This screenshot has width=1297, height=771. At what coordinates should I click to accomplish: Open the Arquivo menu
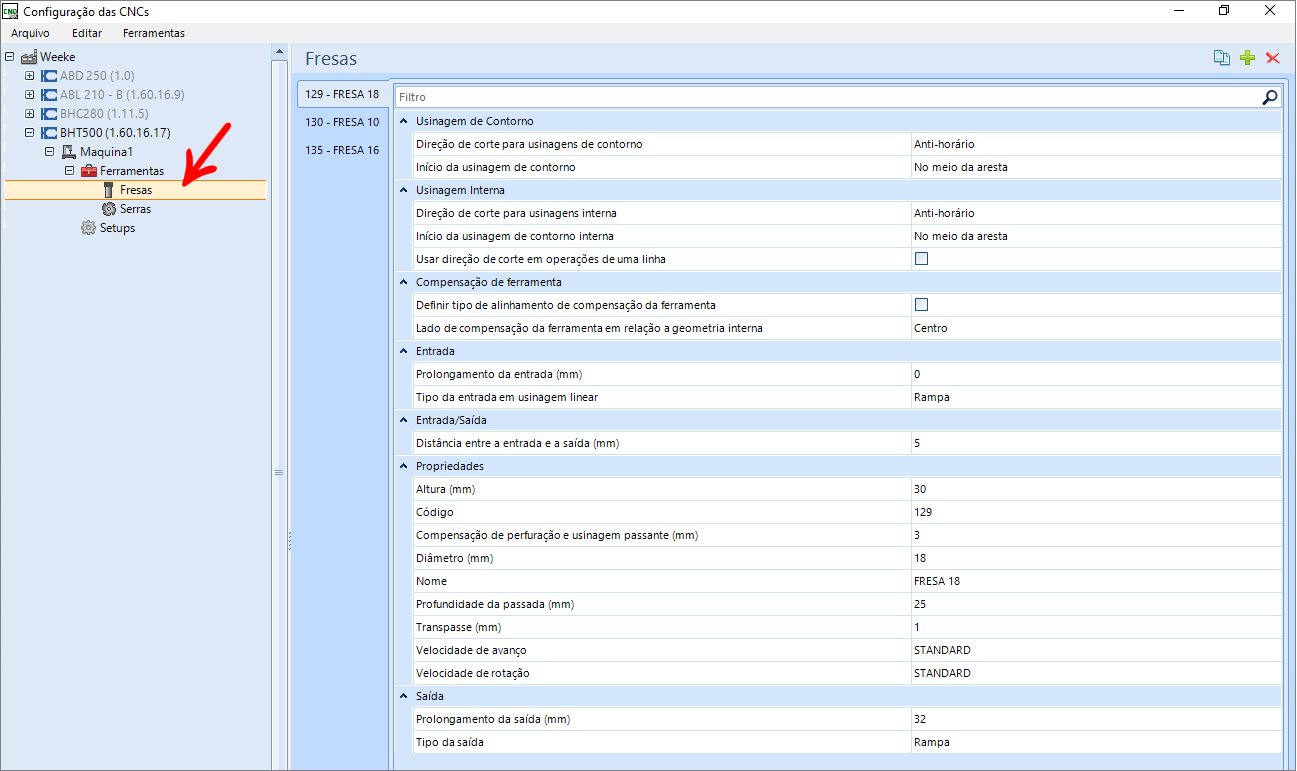click(x=30, y=33)
